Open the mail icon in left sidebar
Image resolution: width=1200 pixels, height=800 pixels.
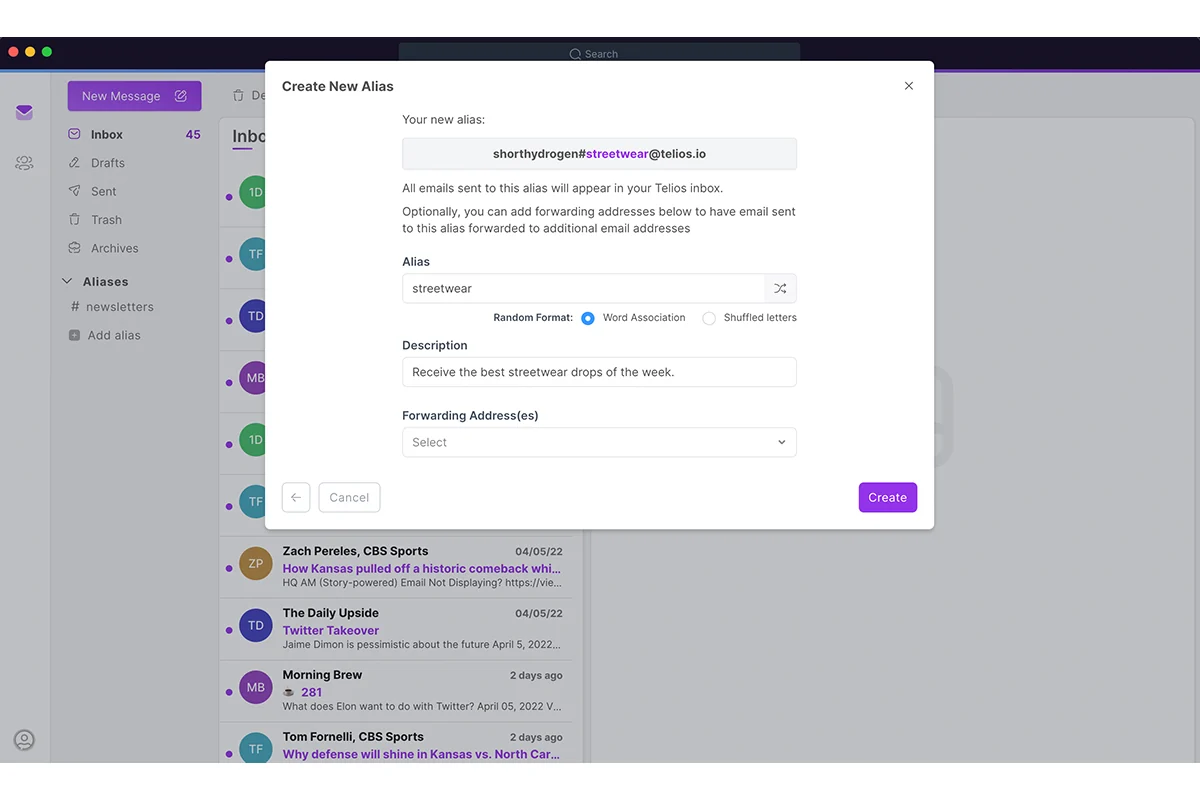click(24, 112)
